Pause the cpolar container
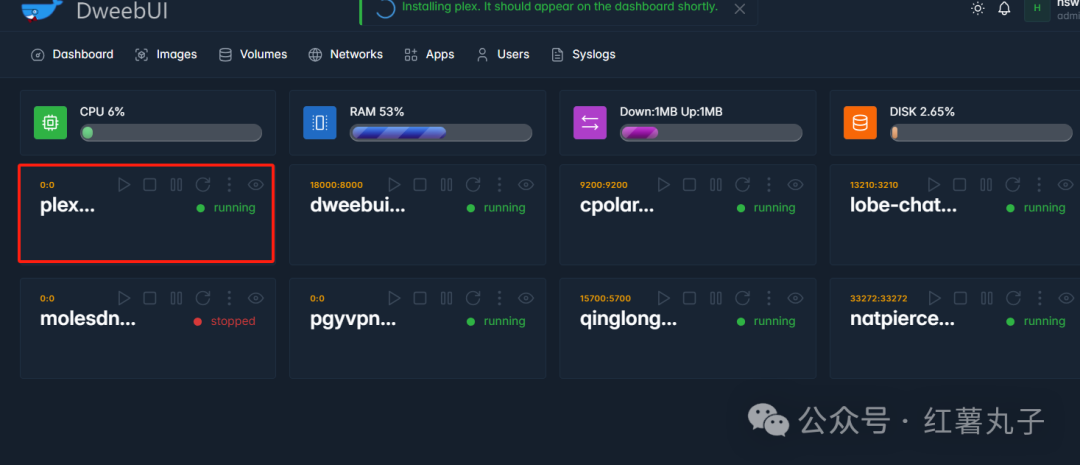The image size is (1080, 465). (x=716, y=185)
